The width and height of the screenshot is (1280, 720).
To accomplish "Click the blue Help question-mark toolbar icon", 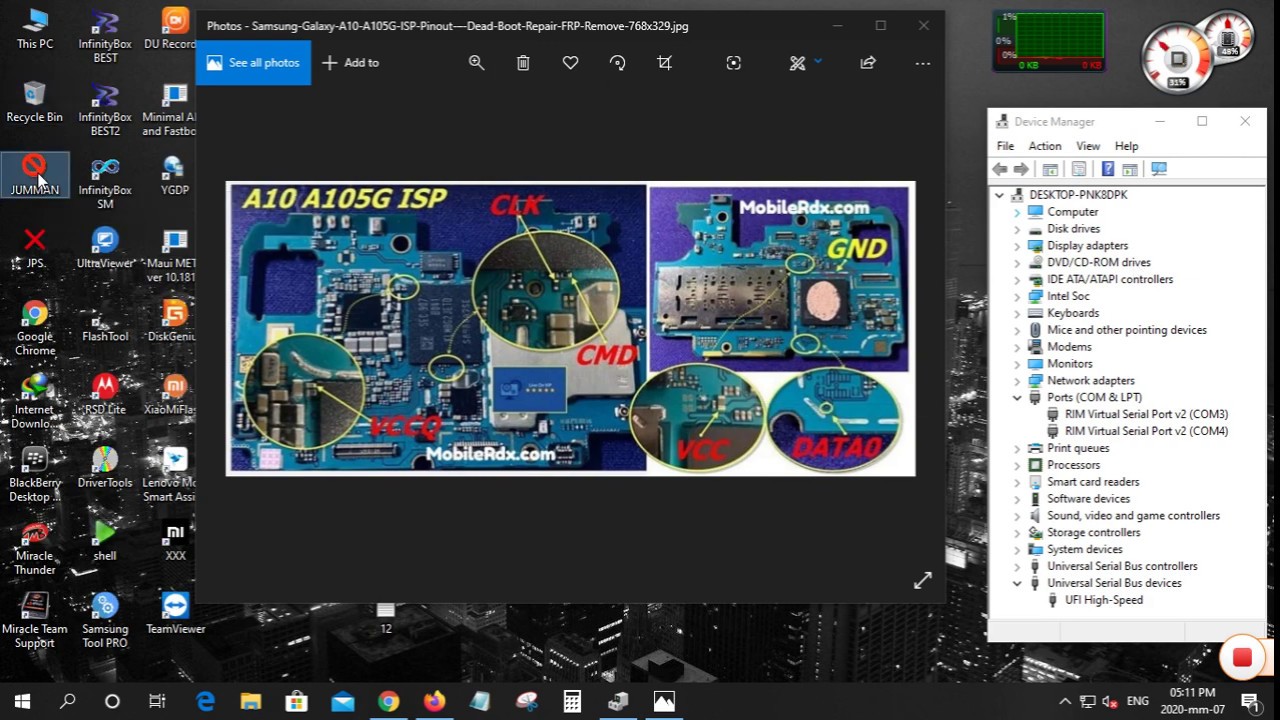I will (1107, 169).
